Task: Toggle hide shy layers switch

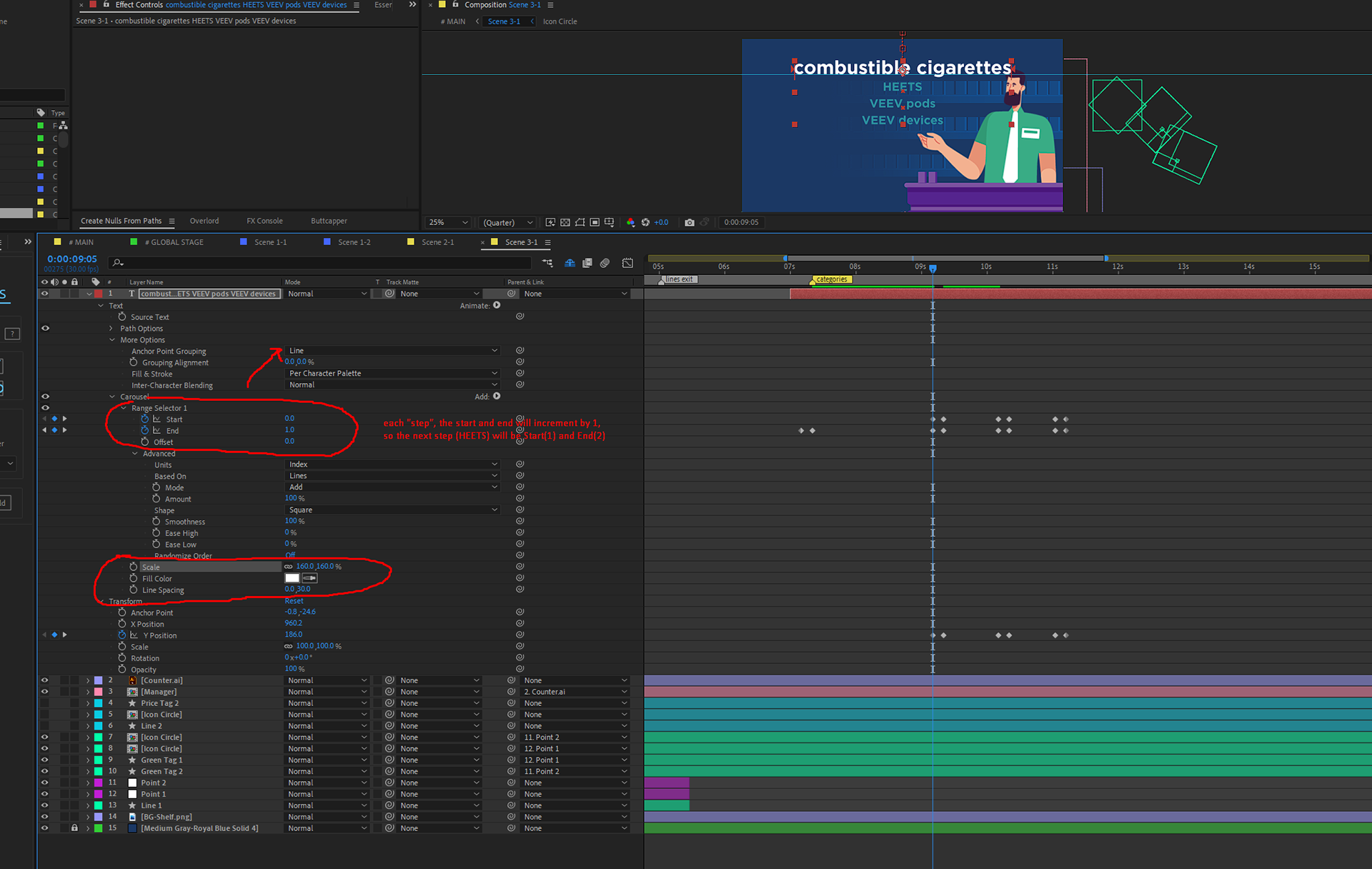Action: coord(570,263)
